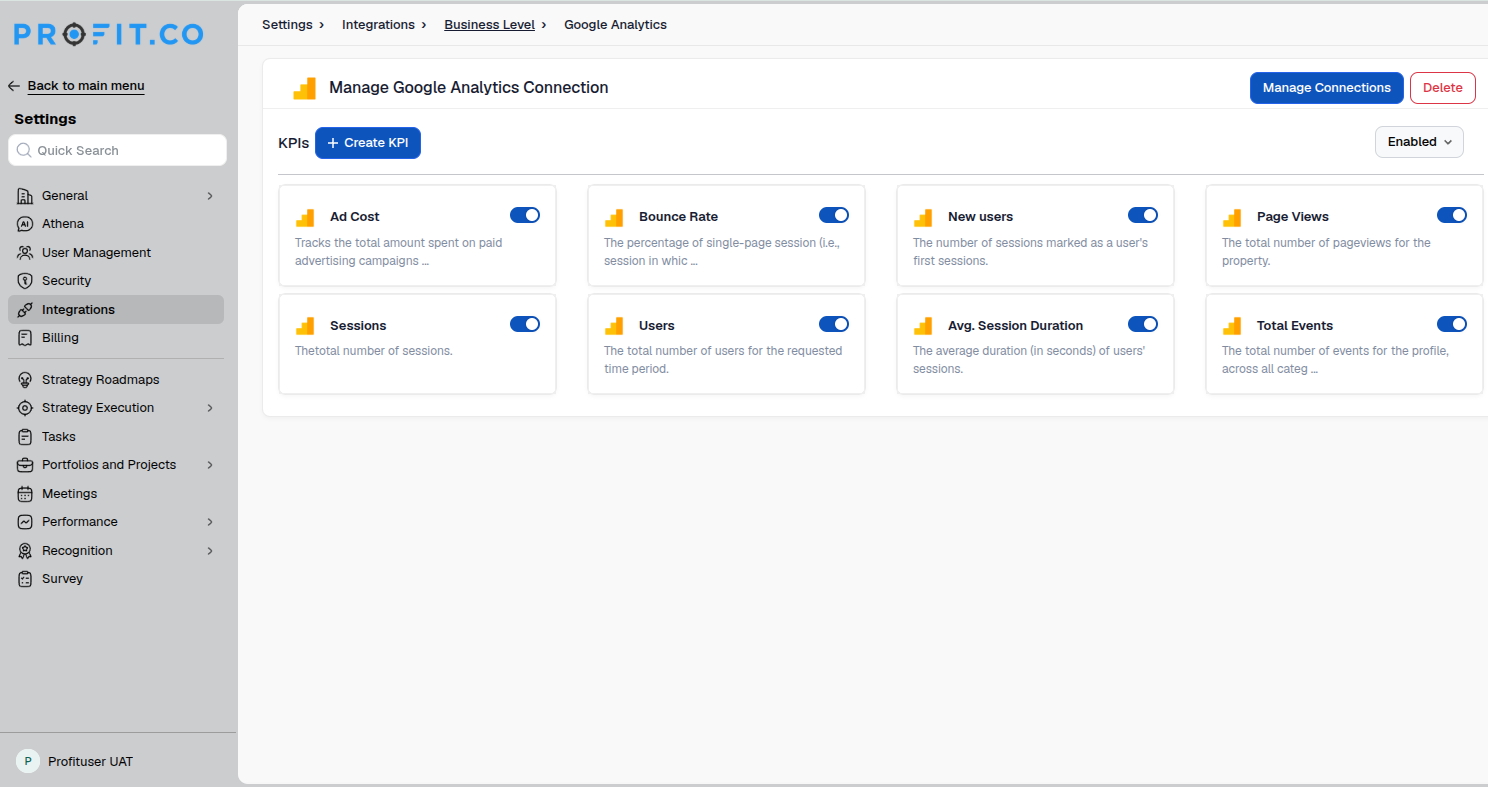Click Integrations in the breadcrumb
The image size is (1488, 787).
pyautogui.click(x=378, y=25)
